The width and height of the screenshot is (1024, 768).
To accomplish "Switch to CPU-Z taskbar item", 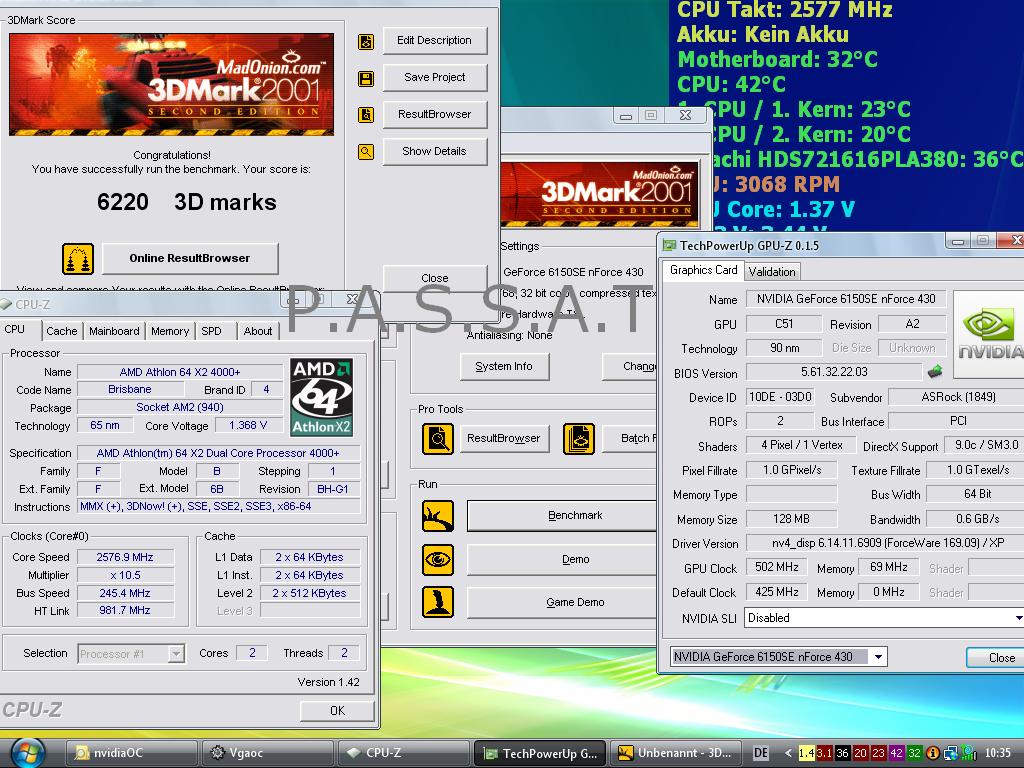I will pos(404,753).
